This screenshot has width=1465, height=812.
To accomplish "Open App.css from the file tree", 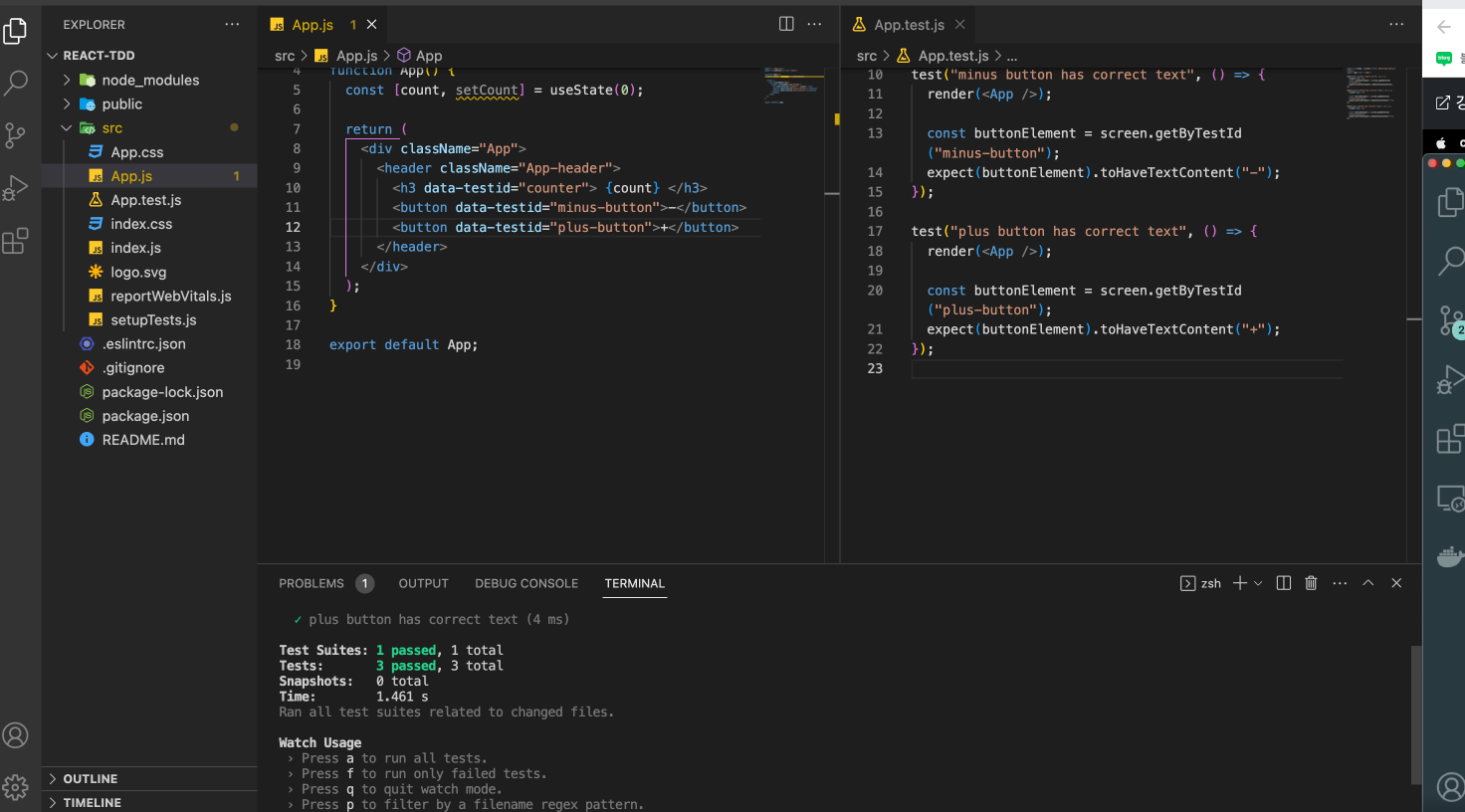I will coord(149,152).
